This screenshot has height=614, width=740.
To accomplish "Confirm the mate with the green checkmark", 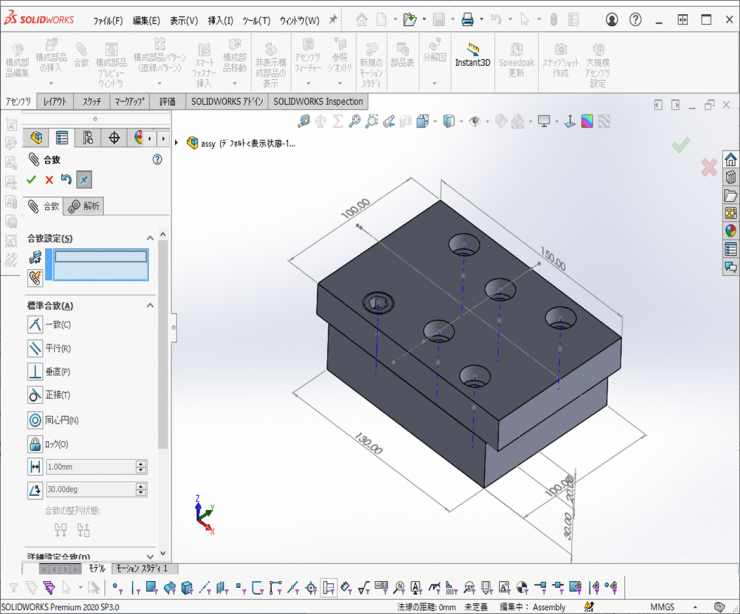I will (31, 179).
